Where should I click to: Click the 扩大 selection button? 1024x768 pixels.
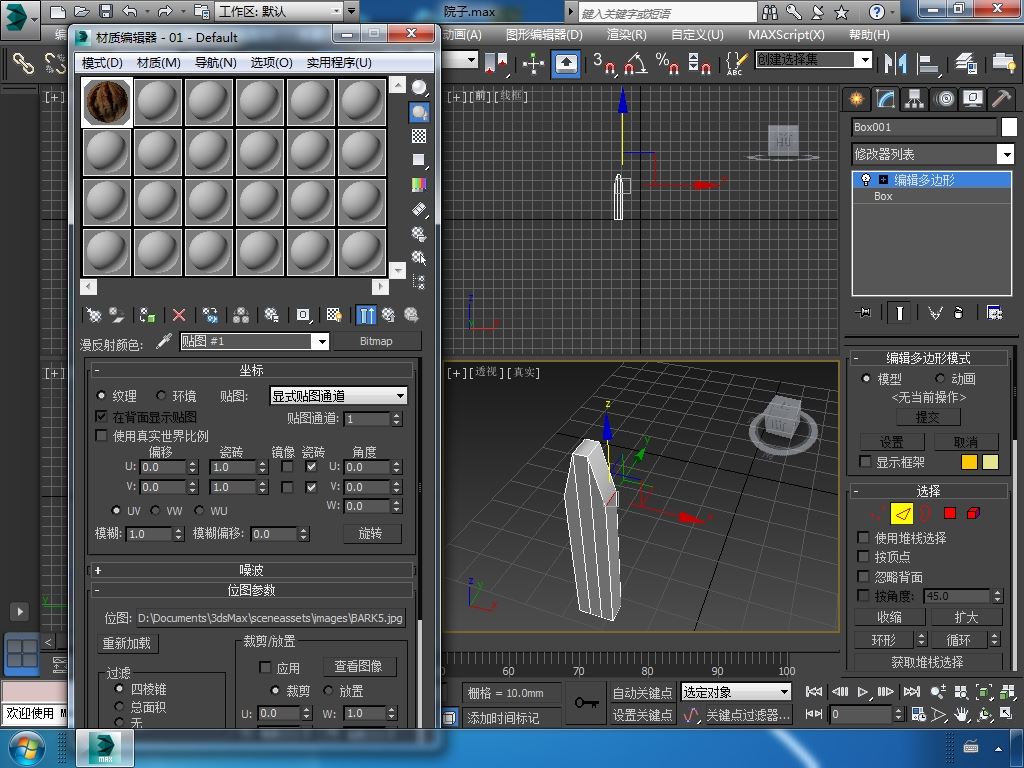967,617
